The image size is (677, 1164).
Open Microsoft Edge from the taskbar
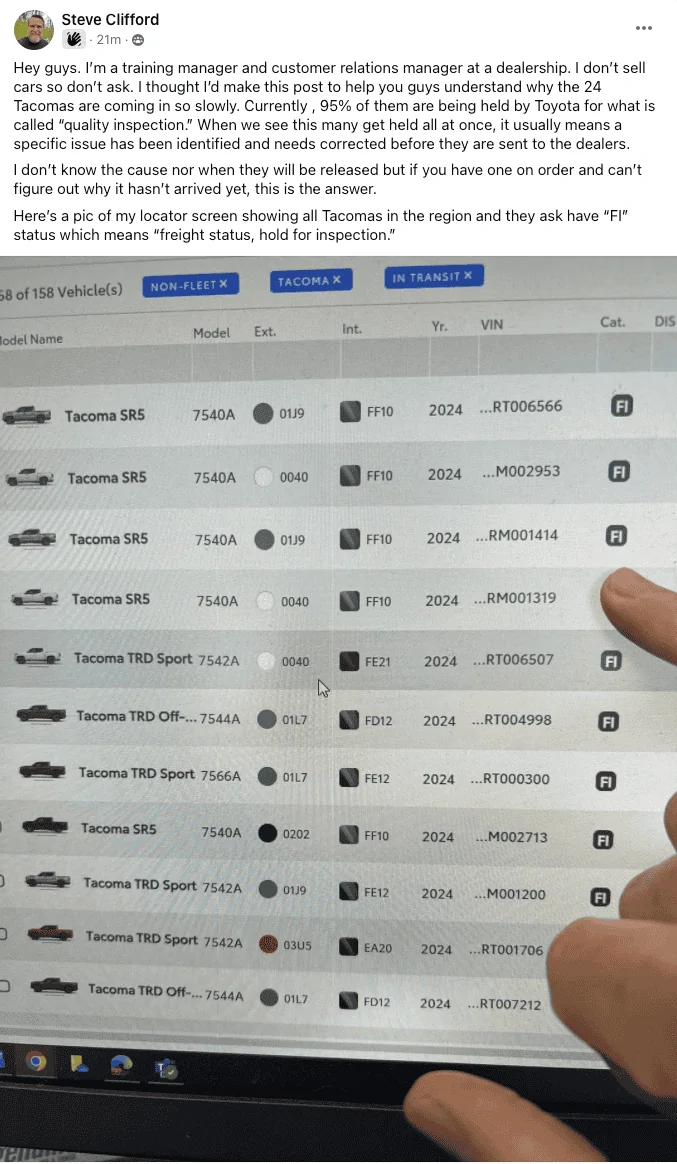tap(122, 1067)
